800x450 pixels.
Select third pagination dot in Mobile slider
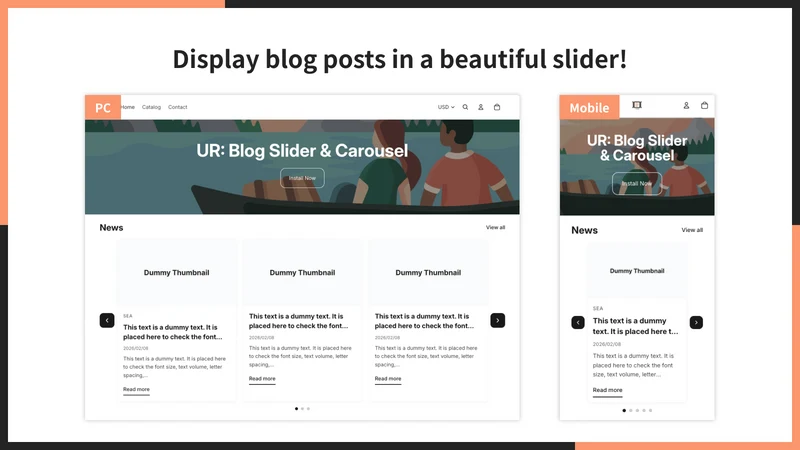(637, 410)
